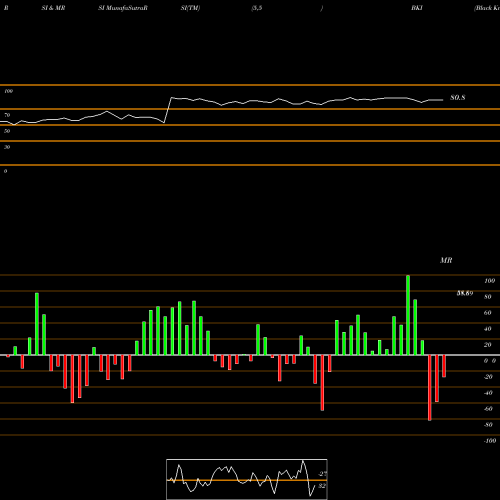Click the 58.69 value label
Viewport: 500px width, 500px height.
click(465, 293)
